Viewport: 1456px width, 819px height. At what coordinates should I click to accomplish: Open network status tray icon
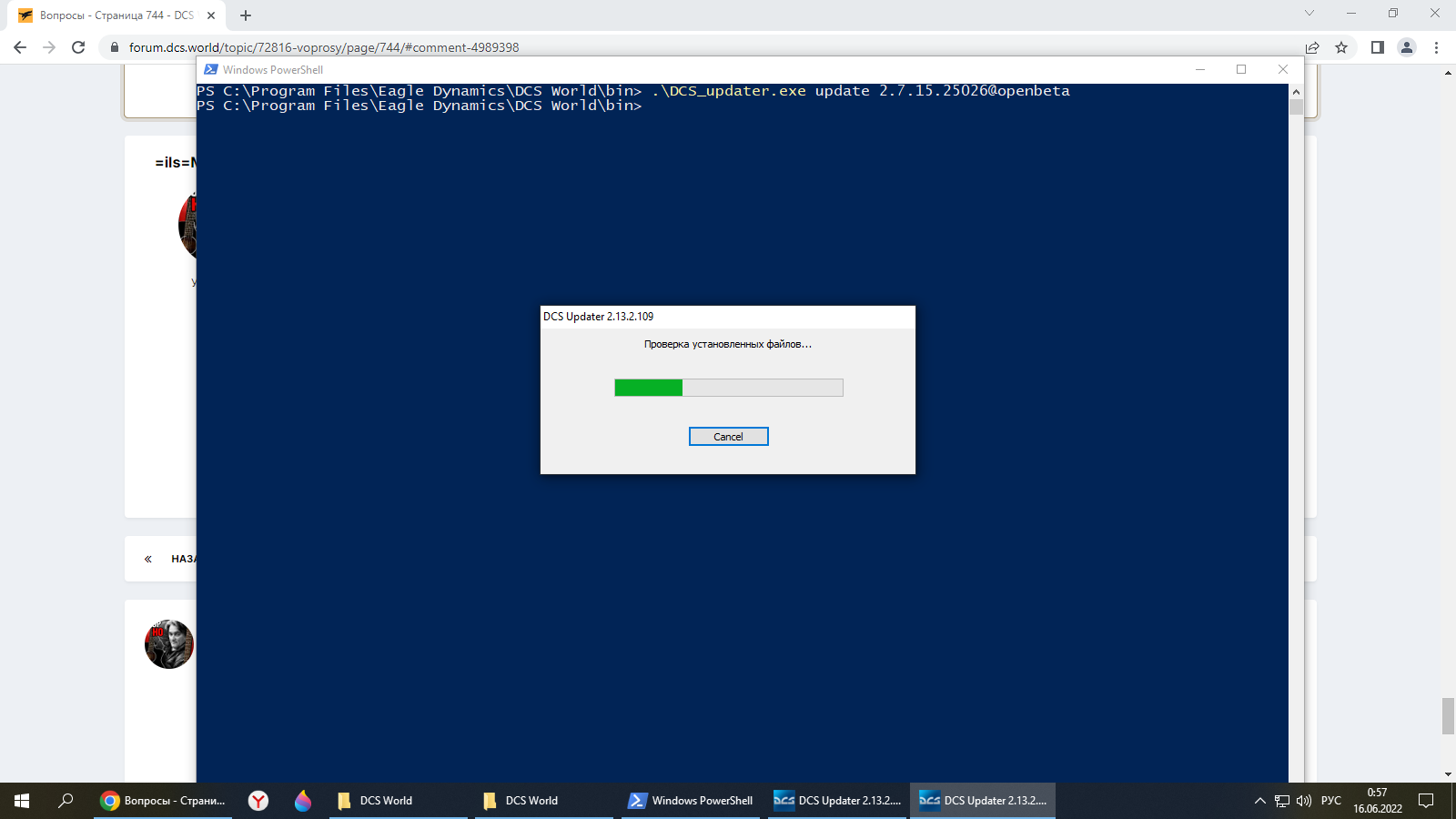(x=1282, y=801)
